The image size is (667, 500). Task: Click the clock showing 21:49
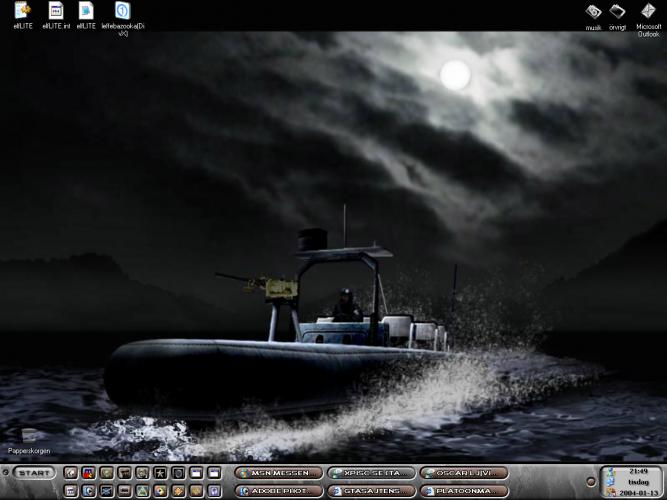638,470
